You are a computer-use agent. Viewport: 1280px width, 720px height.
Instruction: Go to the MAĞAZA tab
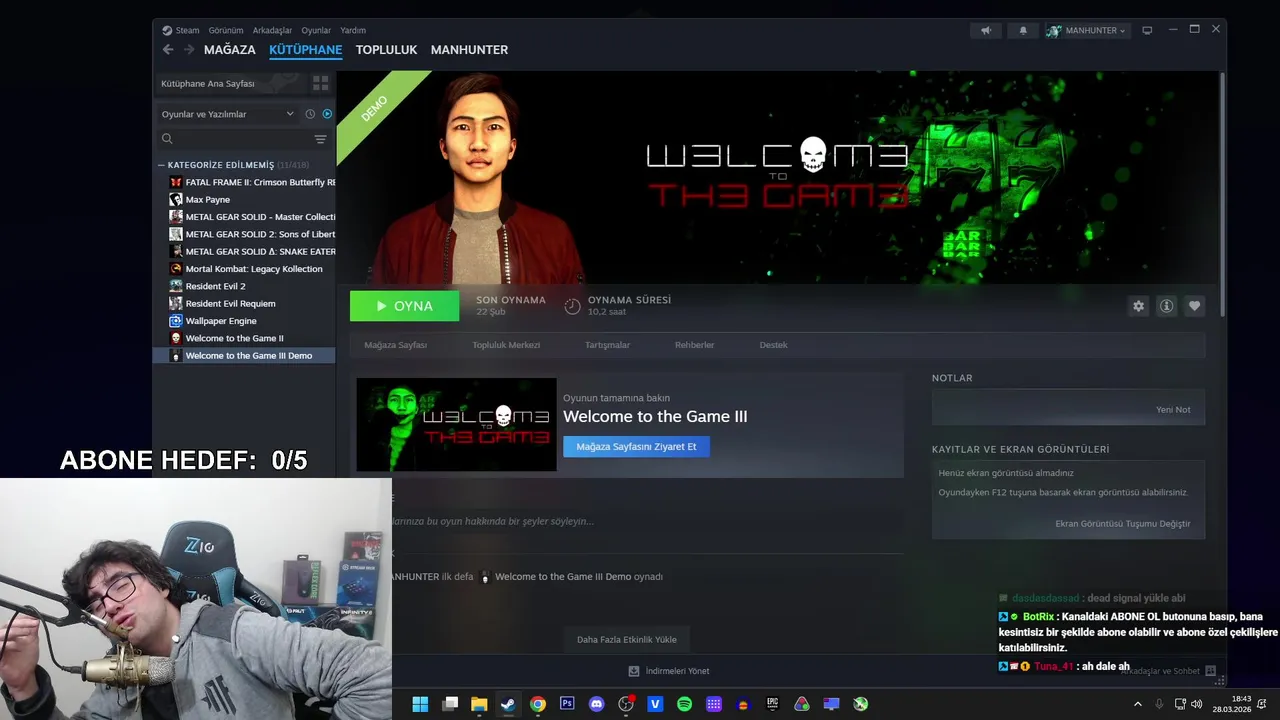point(230,50)
